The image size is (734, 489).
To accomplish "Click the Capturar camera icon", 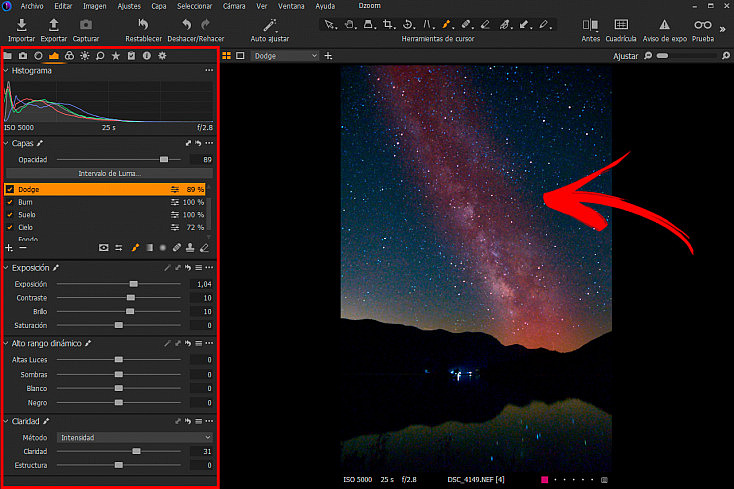I will [x=86, y=24].
